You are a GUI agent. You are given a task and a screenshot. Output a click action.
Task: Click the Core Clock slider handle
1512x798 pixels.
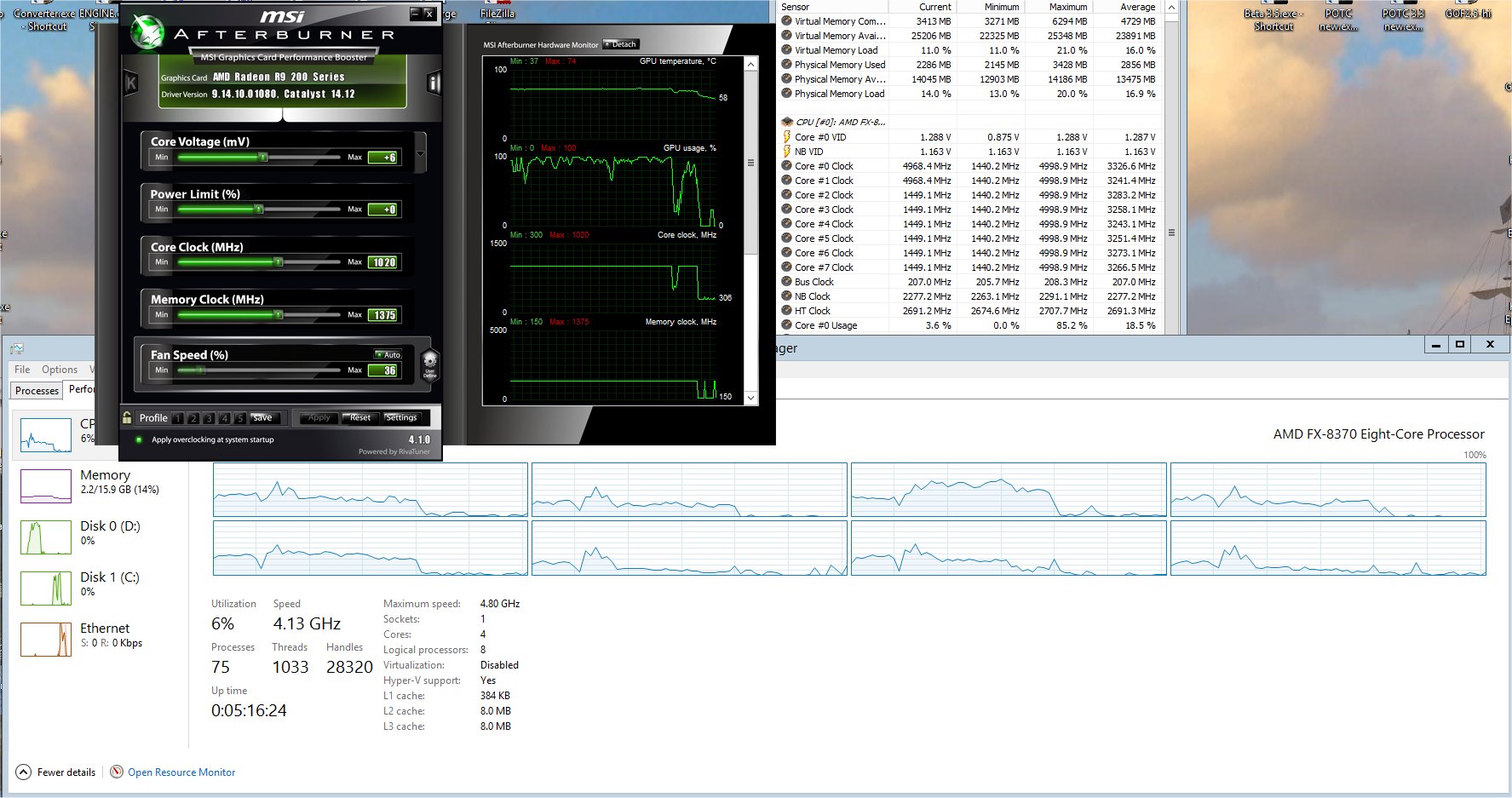point(278,261)
